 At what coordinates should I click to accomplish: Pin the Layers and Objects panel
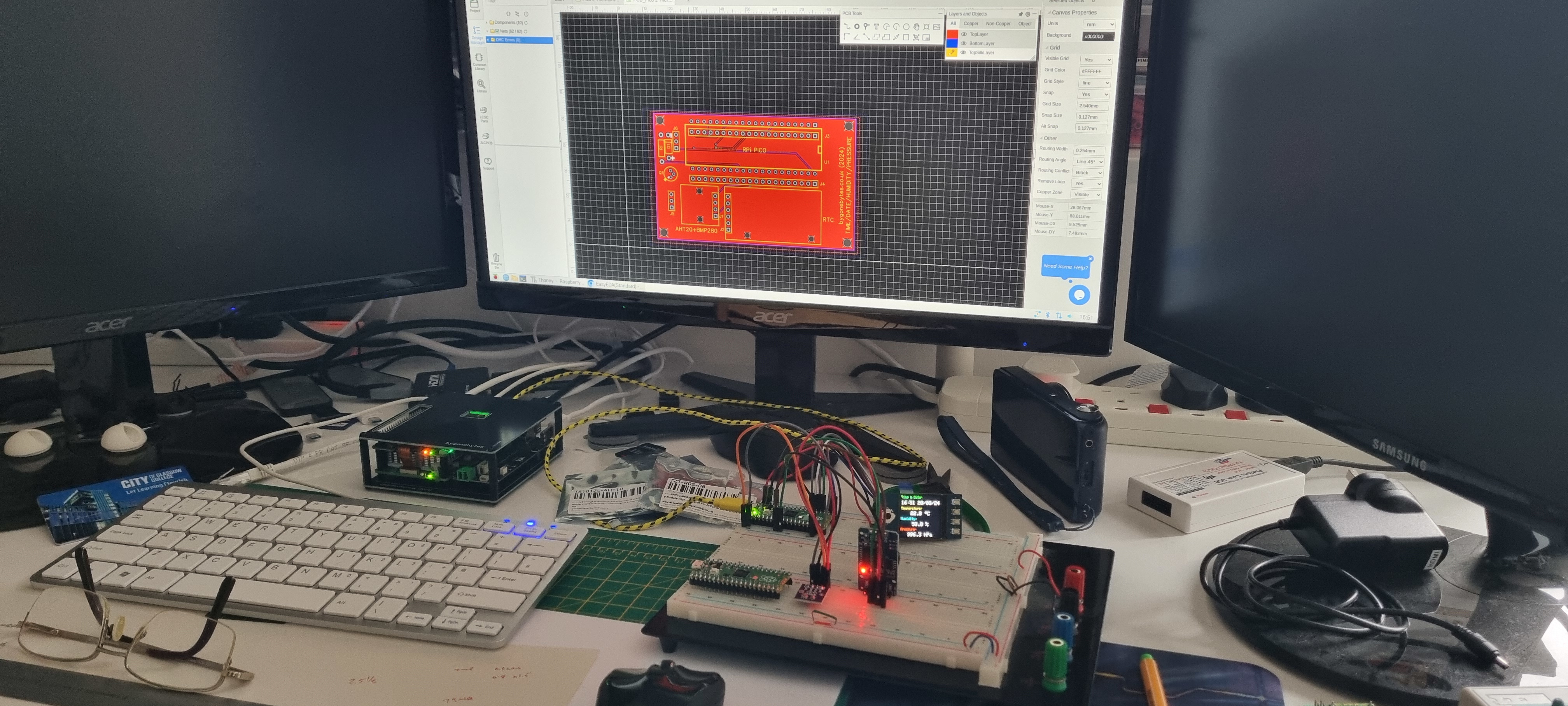click(x=1021, y=14)
